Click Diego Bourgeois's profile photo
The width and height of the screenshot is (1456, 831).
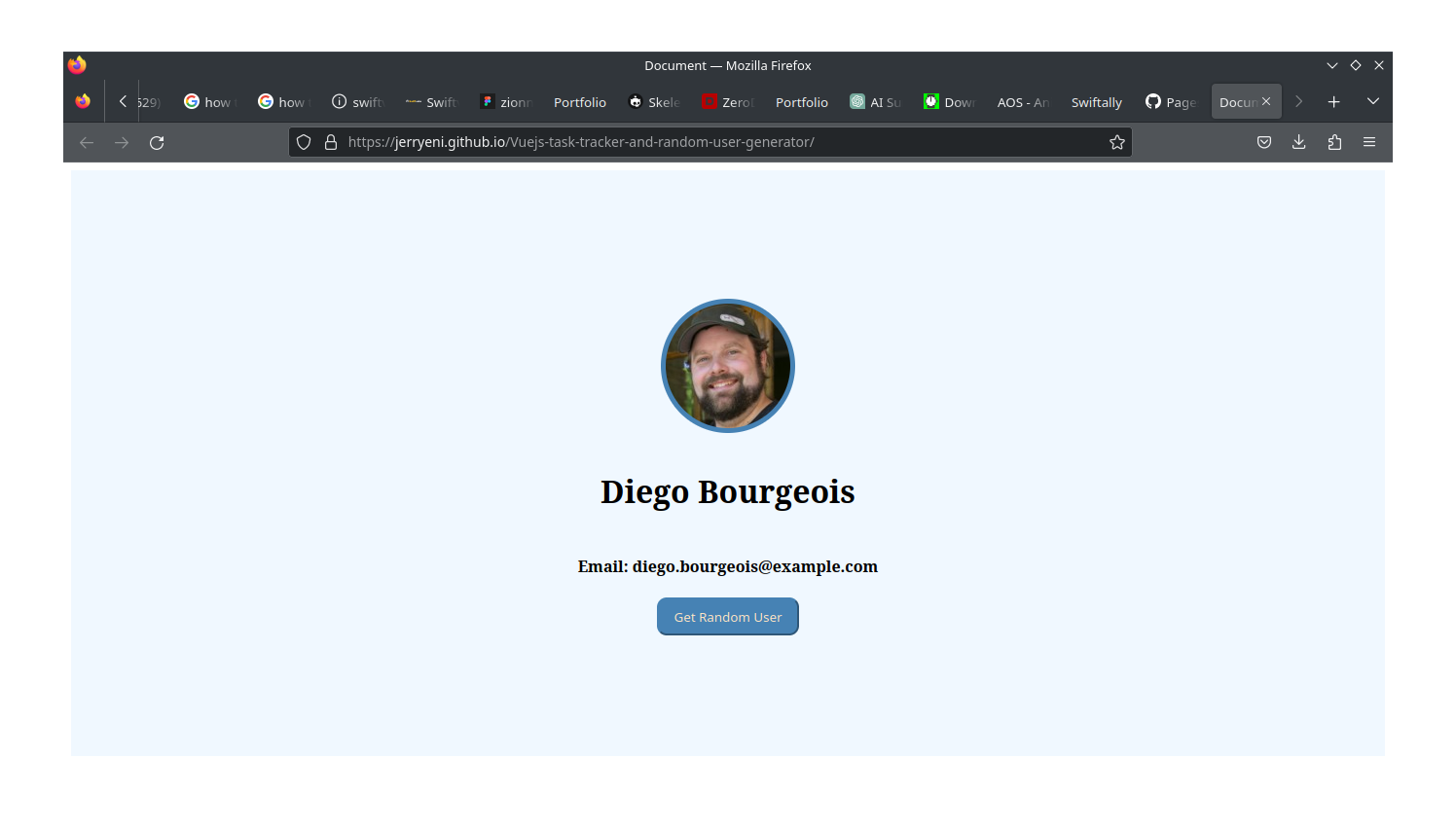728,366
